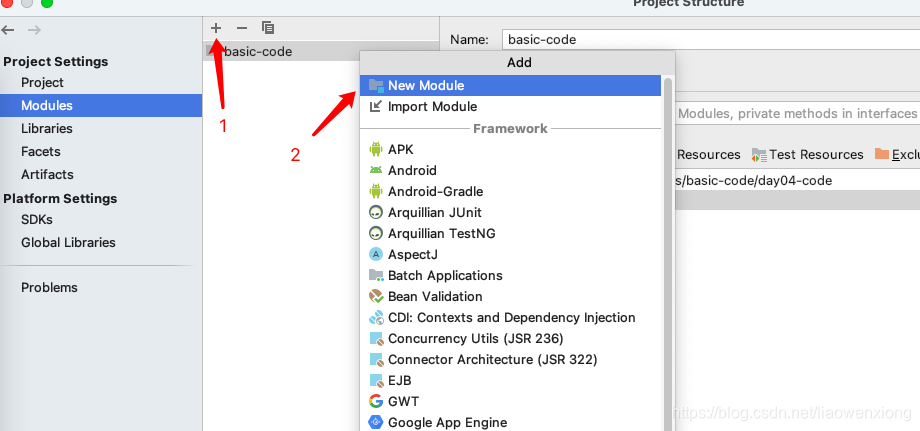Click the minus remove module button
Screen dimensions: 920x431
242,28
